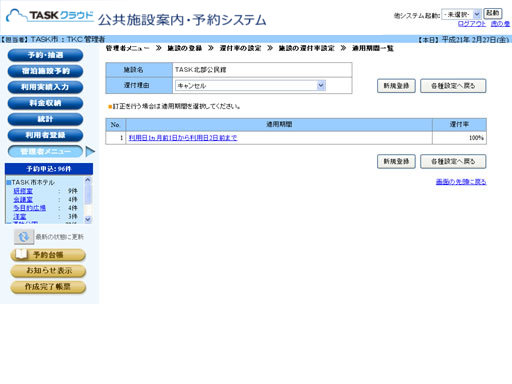Viewport: 512px width, 384px height.
Task: Click the lower 新規登録 button
Action: [x=396, y=161]
